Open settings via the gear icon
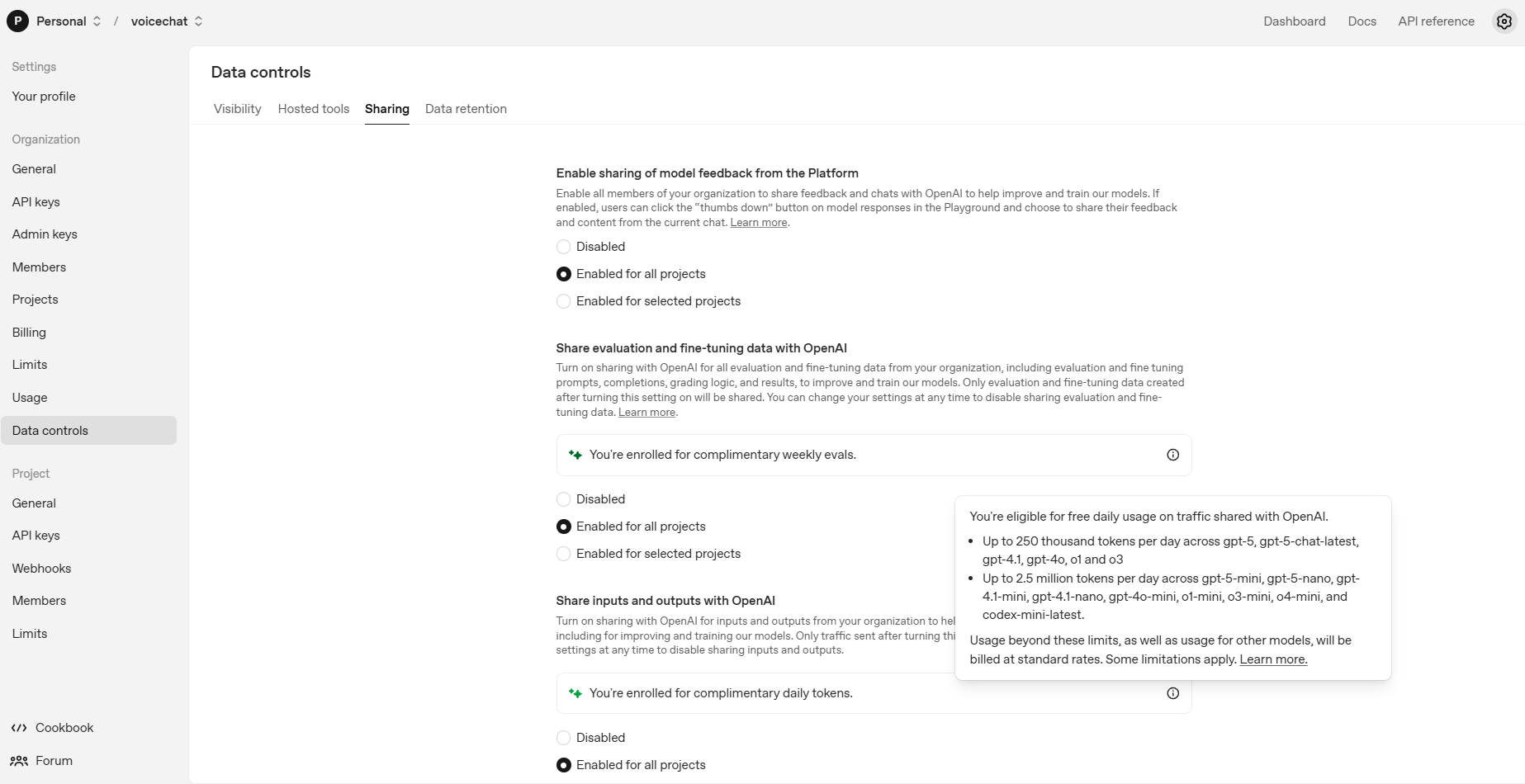 [x=1504, y=21]
